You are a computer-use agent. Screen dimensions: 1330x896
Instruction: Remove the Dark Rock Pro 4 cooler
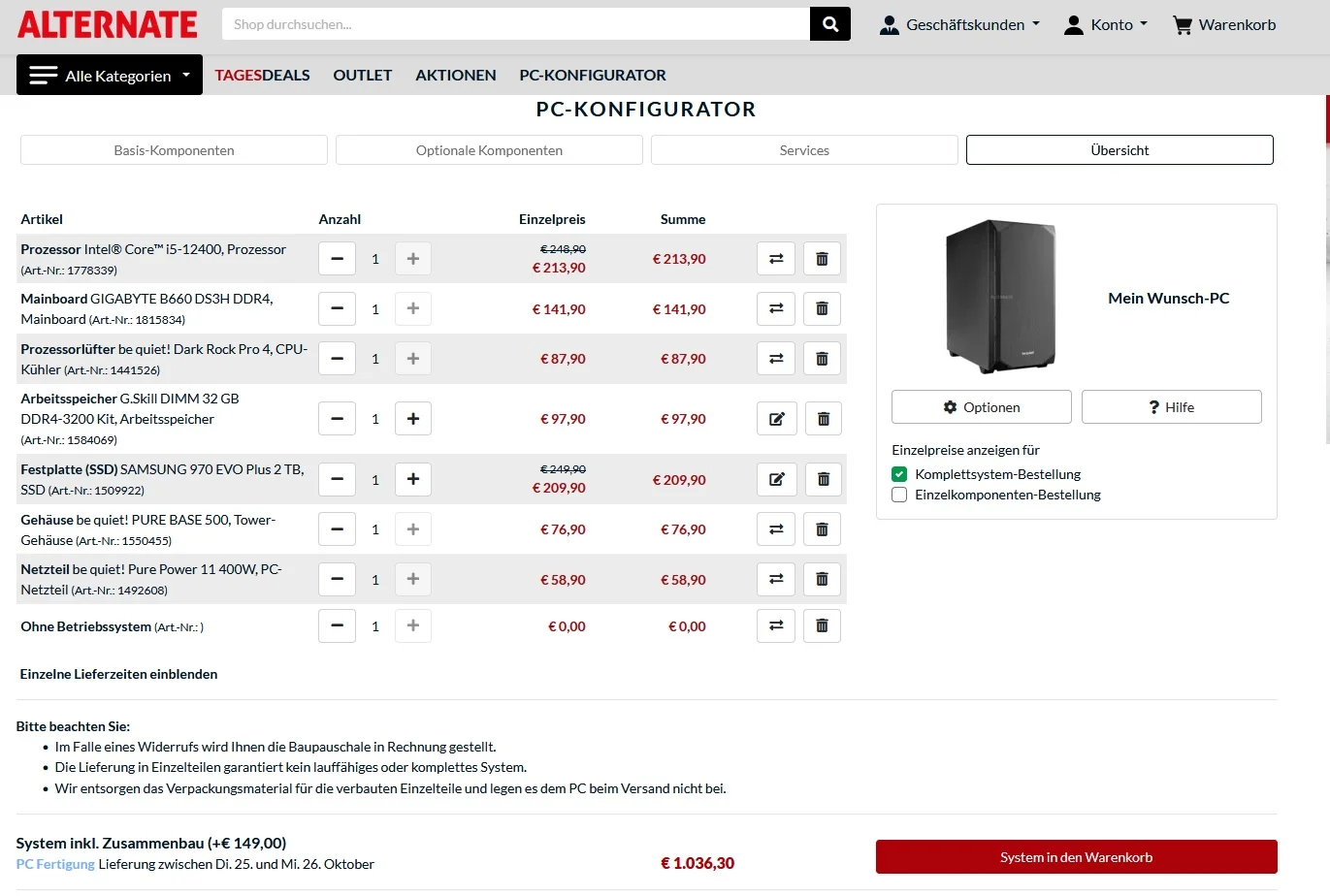(x=822, y=359)
